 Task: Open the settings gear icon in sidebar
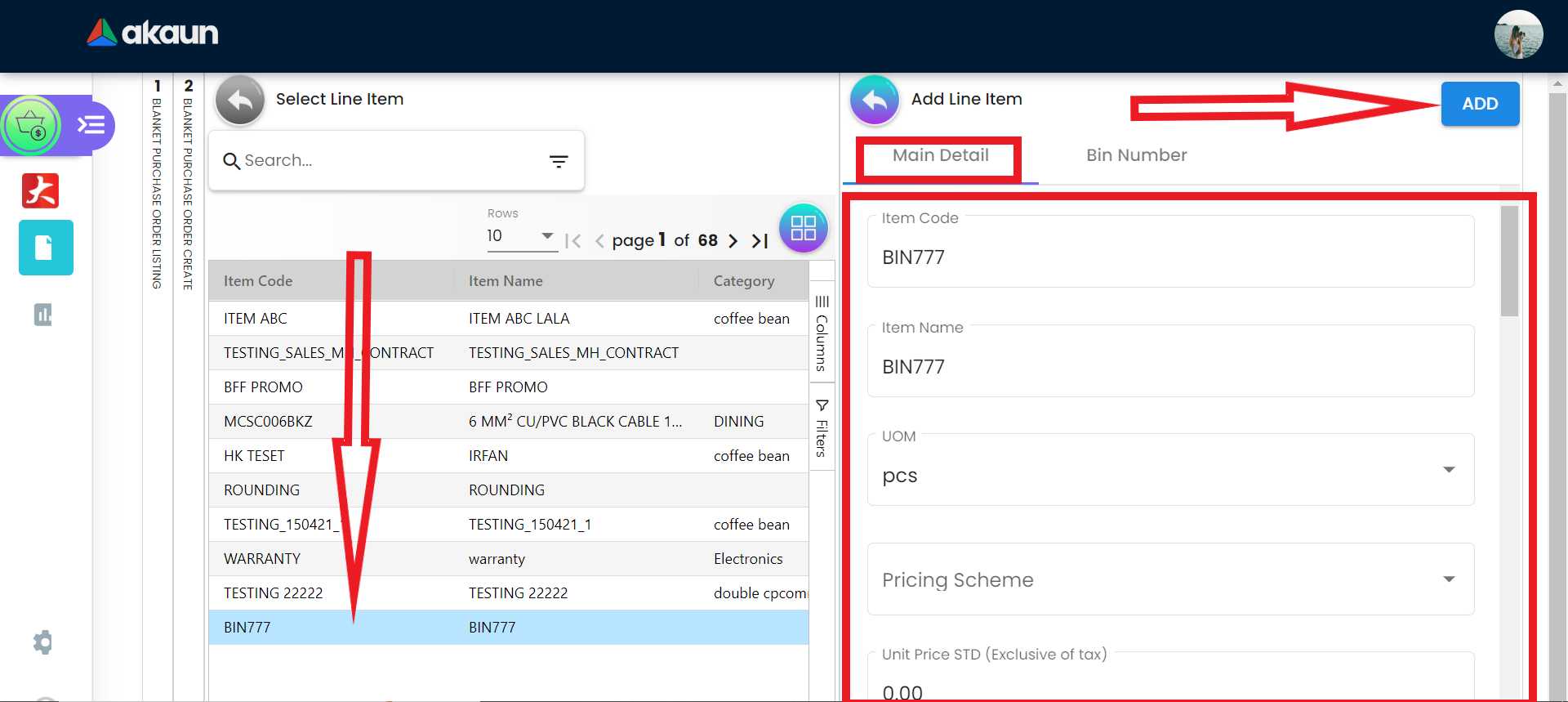tap(42, 642)
